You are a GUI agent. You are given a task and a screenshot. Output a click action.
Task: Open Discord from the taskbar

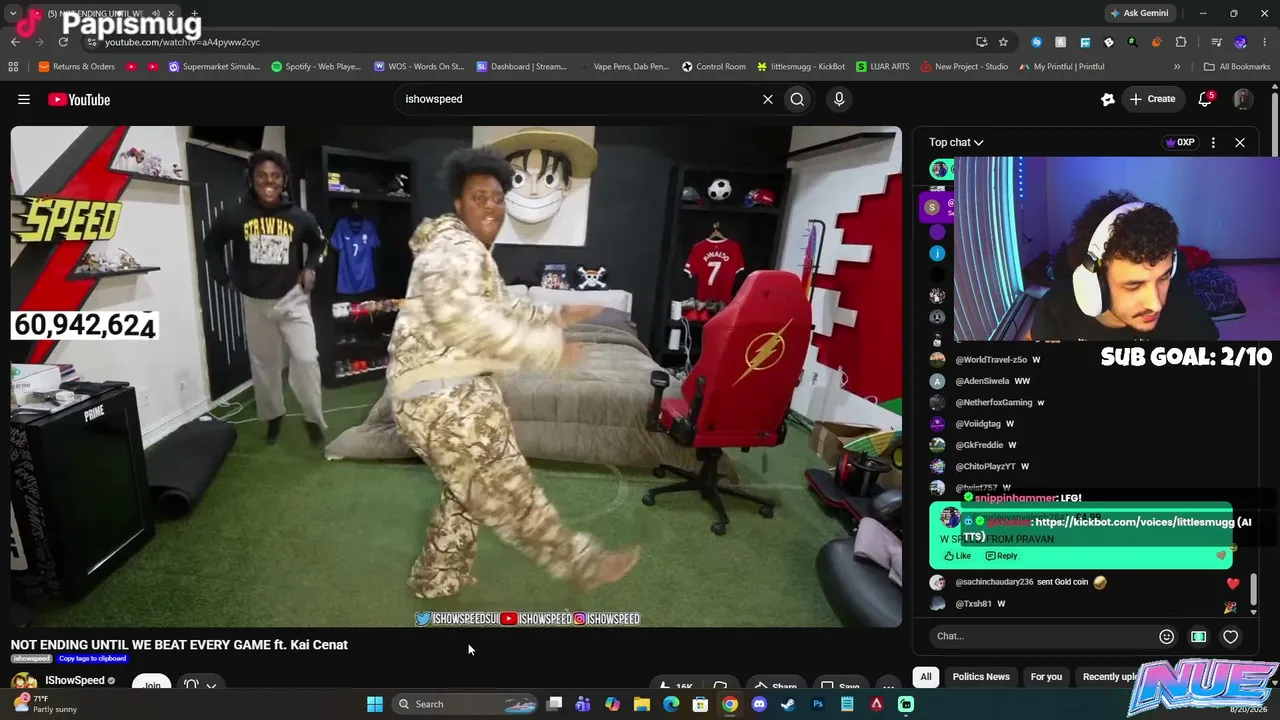759,704
